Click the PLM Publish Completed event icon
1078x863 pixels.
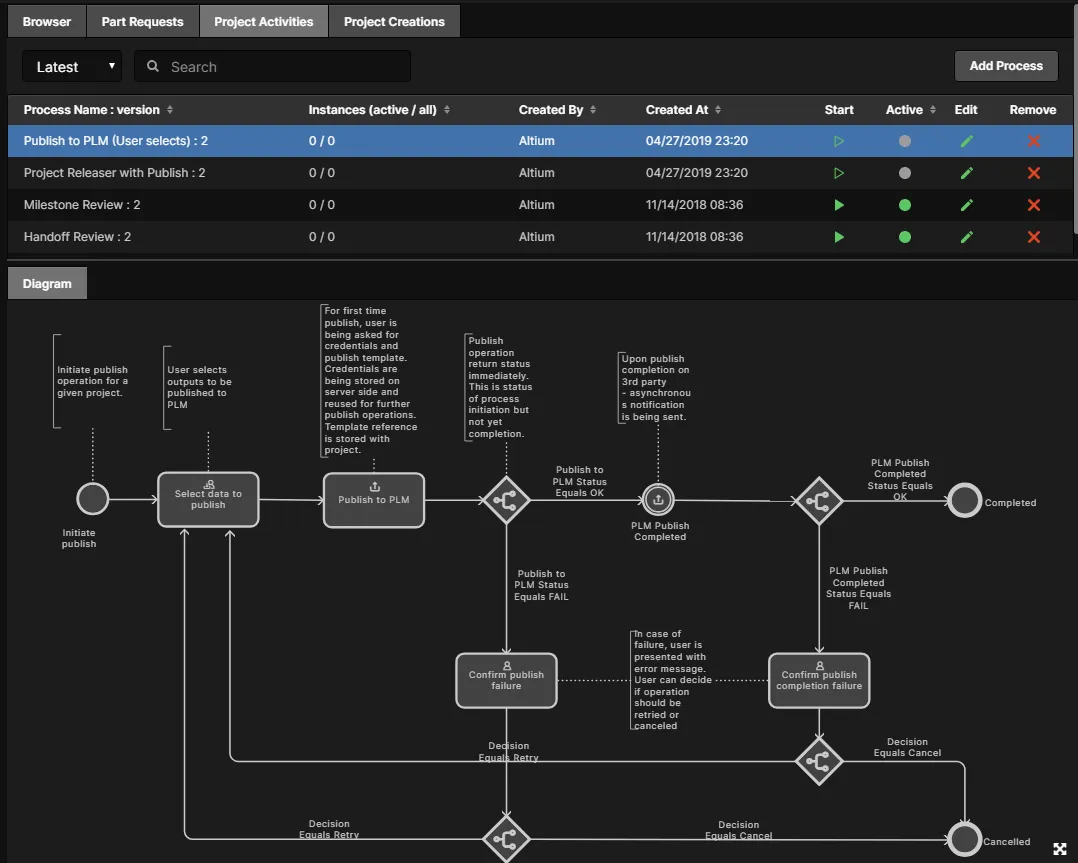(x=658, y=500)
